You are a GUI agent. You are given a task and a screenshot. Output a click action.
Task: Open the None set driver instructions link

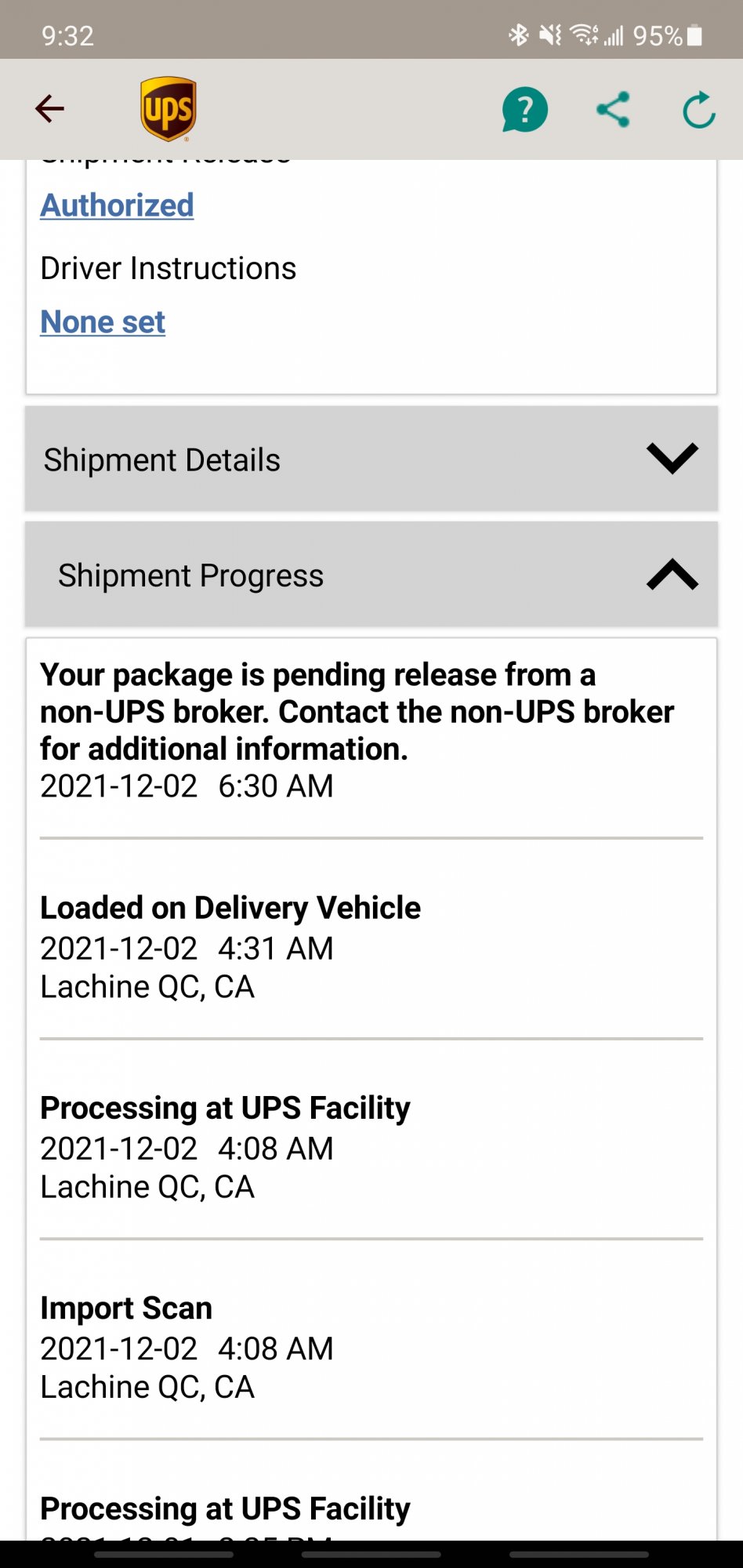pos(103,322)
